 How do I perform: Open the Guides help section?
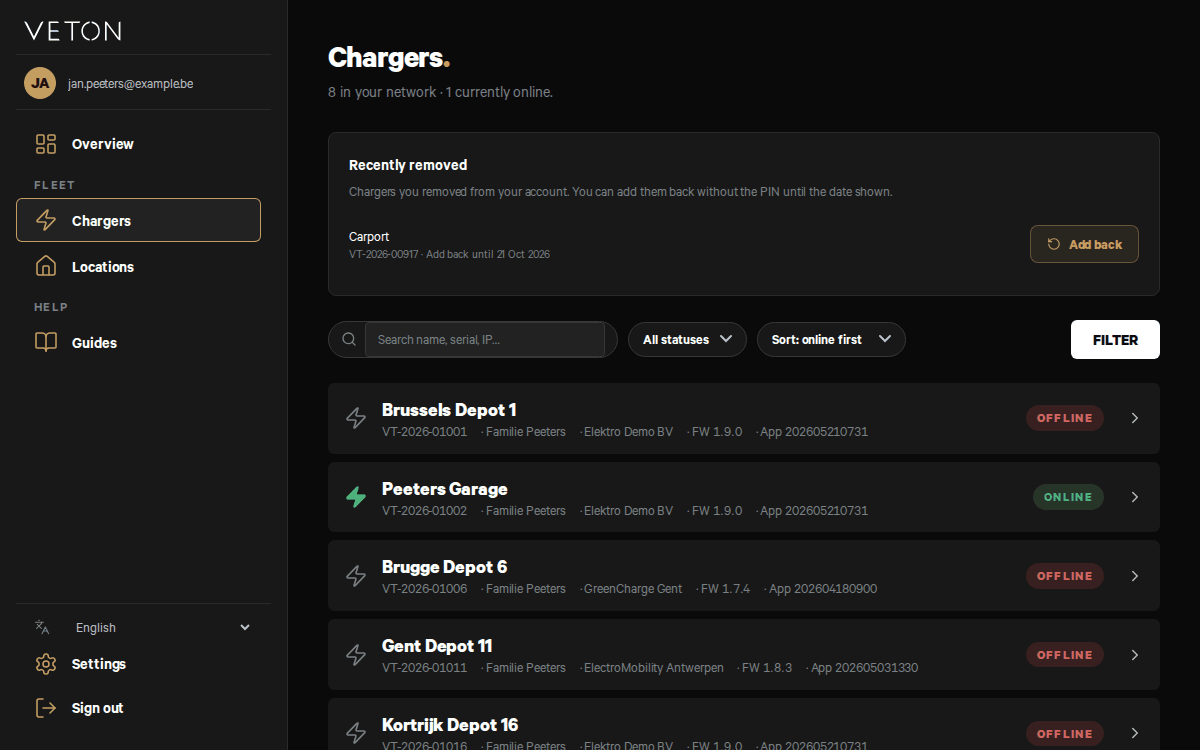tap(138, 343)
